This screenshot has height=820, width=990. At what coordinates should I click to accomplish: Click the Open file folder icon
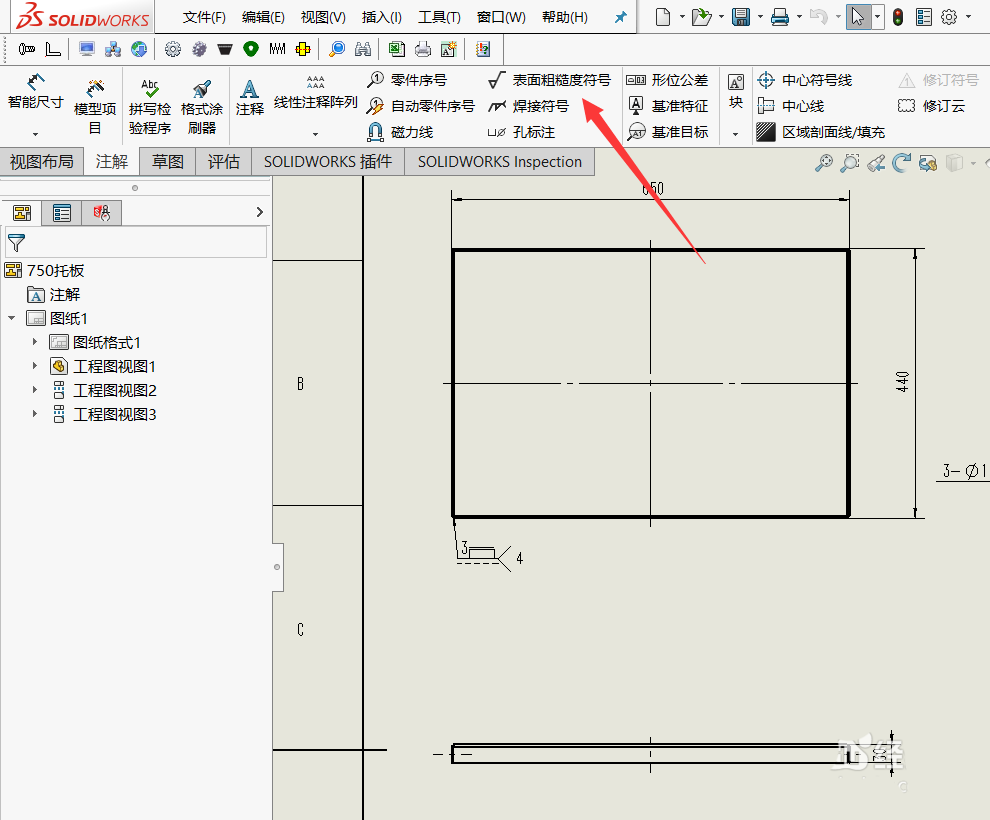click(701, 17)
